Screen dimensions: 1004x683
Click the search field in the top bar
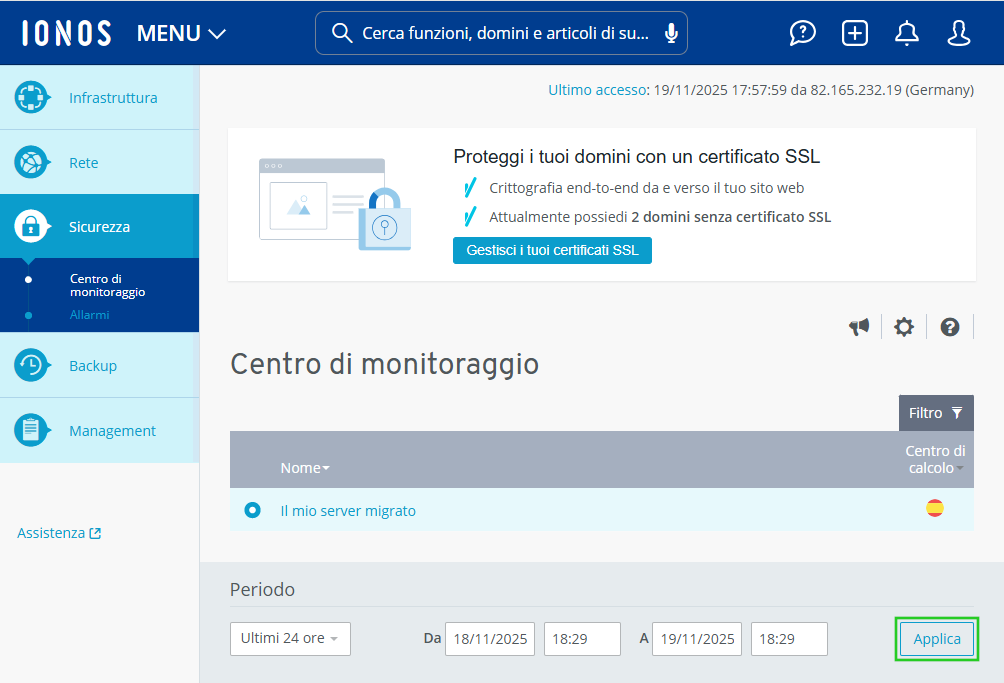[500, 32]
